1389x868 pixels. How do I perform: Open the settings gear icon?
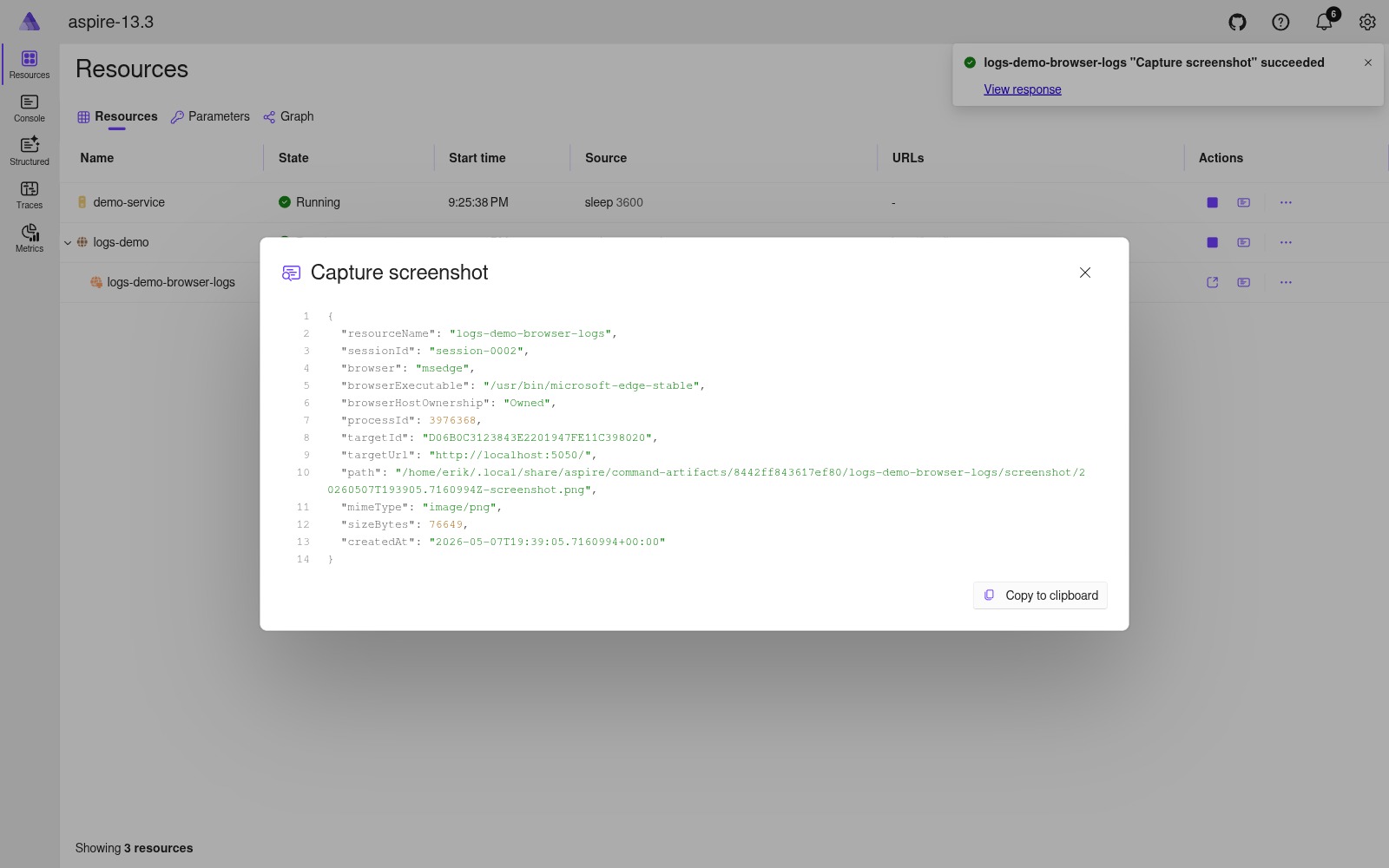[x=1367, y=23]
